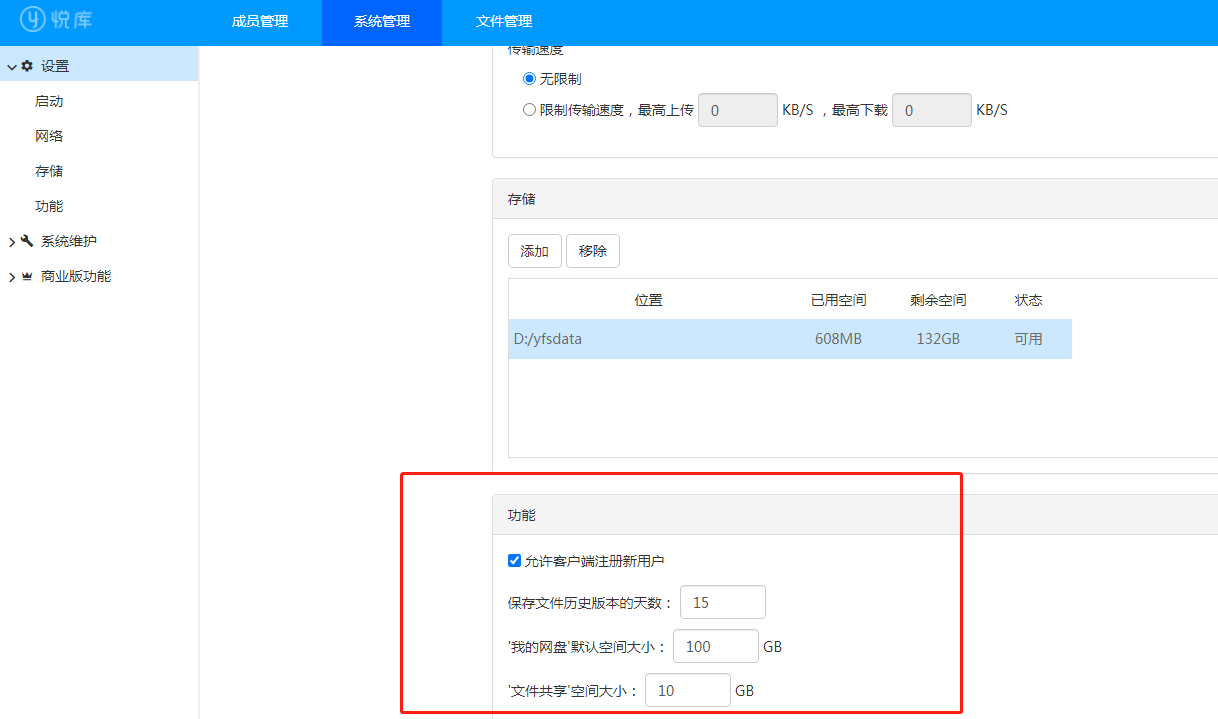Expand the 商业版功能 tree section
1218x719 pixels.
[12, 277]
